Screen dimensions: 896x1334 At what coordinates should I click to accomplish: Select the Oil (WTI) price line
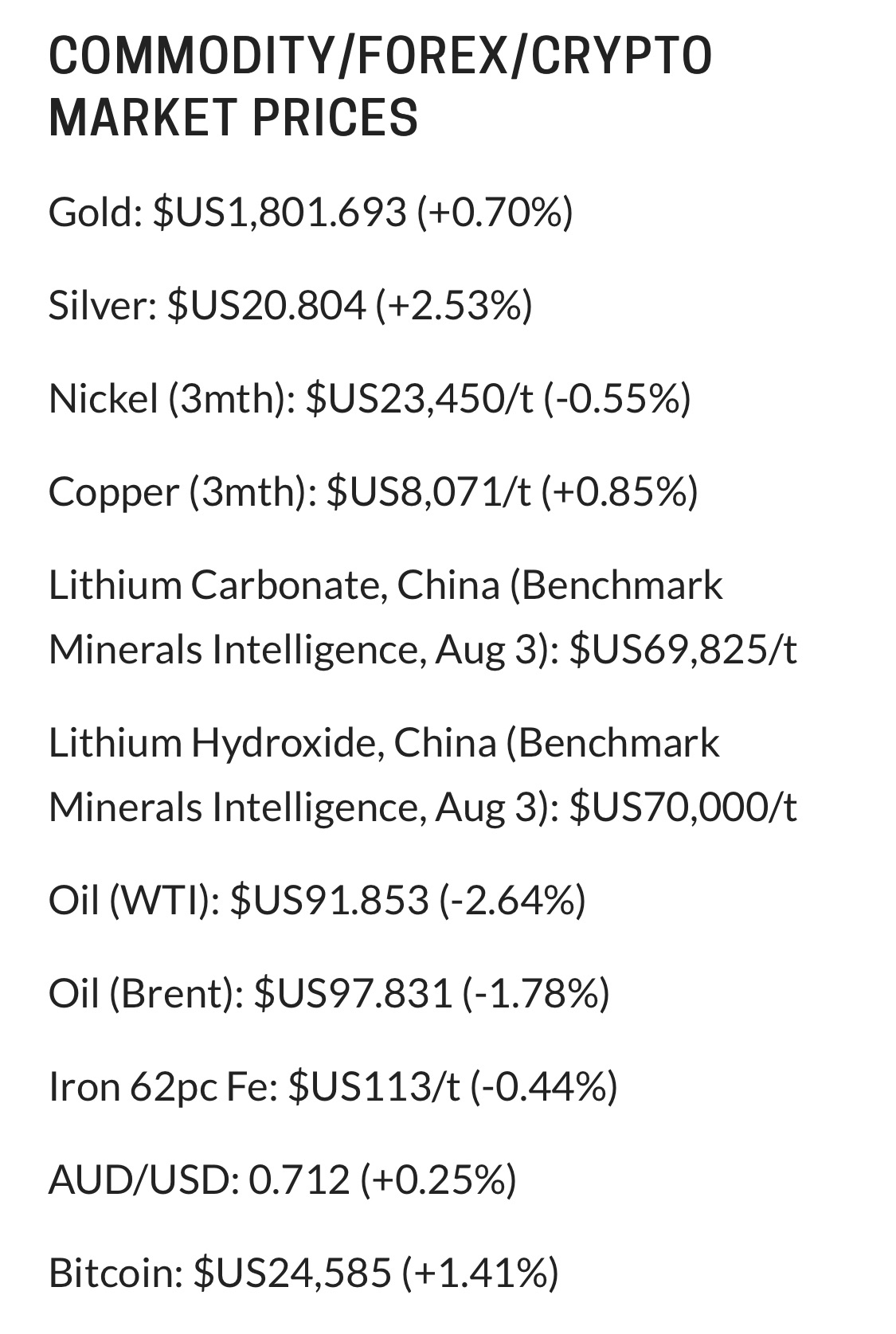pyautogui.click(x=317, y=900)
